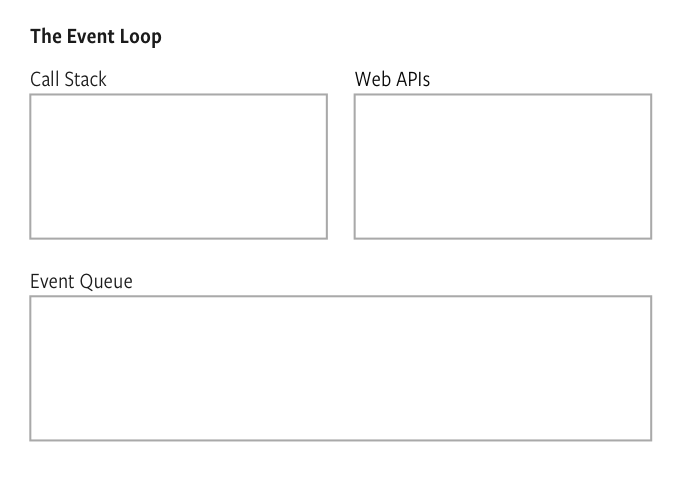Click inside the empty Event Queue box

[x=340, y=367]
